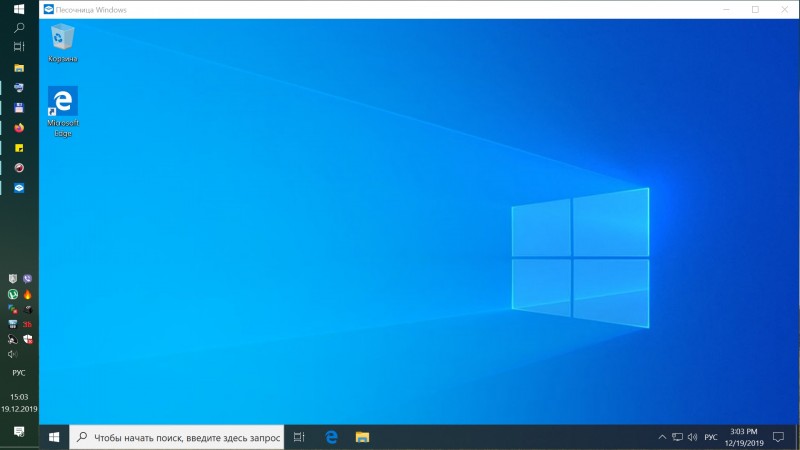Open the sandbox volume tray icon

click(692, 437)
